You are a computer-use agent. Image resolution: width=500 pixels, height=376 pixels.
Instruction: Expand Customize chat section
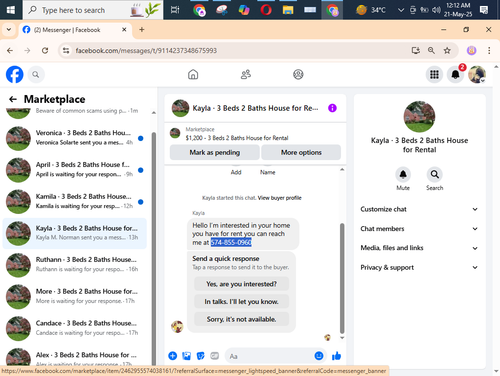click(x=419, y=209)
